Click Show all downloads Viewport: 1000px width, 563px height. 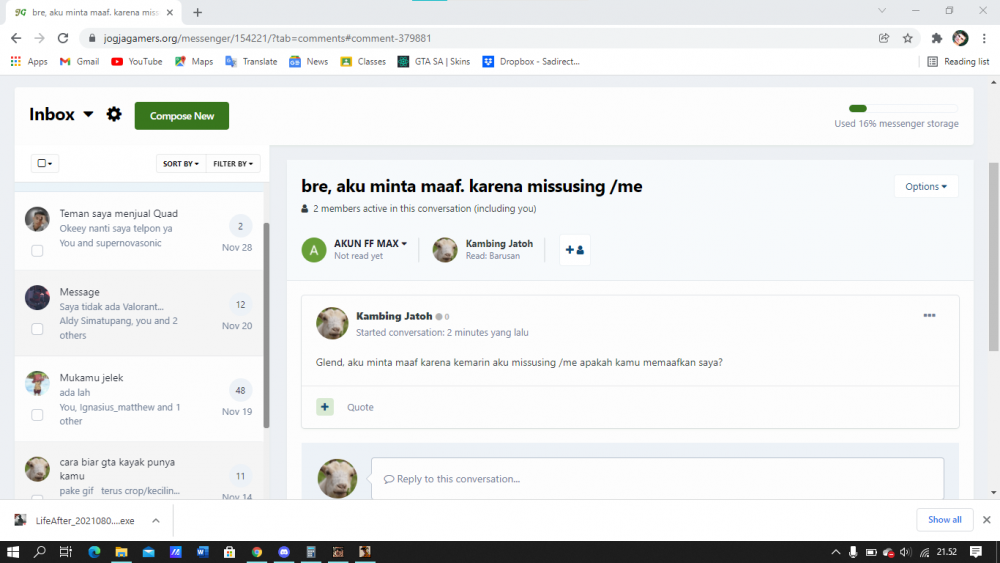[x=945, y=520]
